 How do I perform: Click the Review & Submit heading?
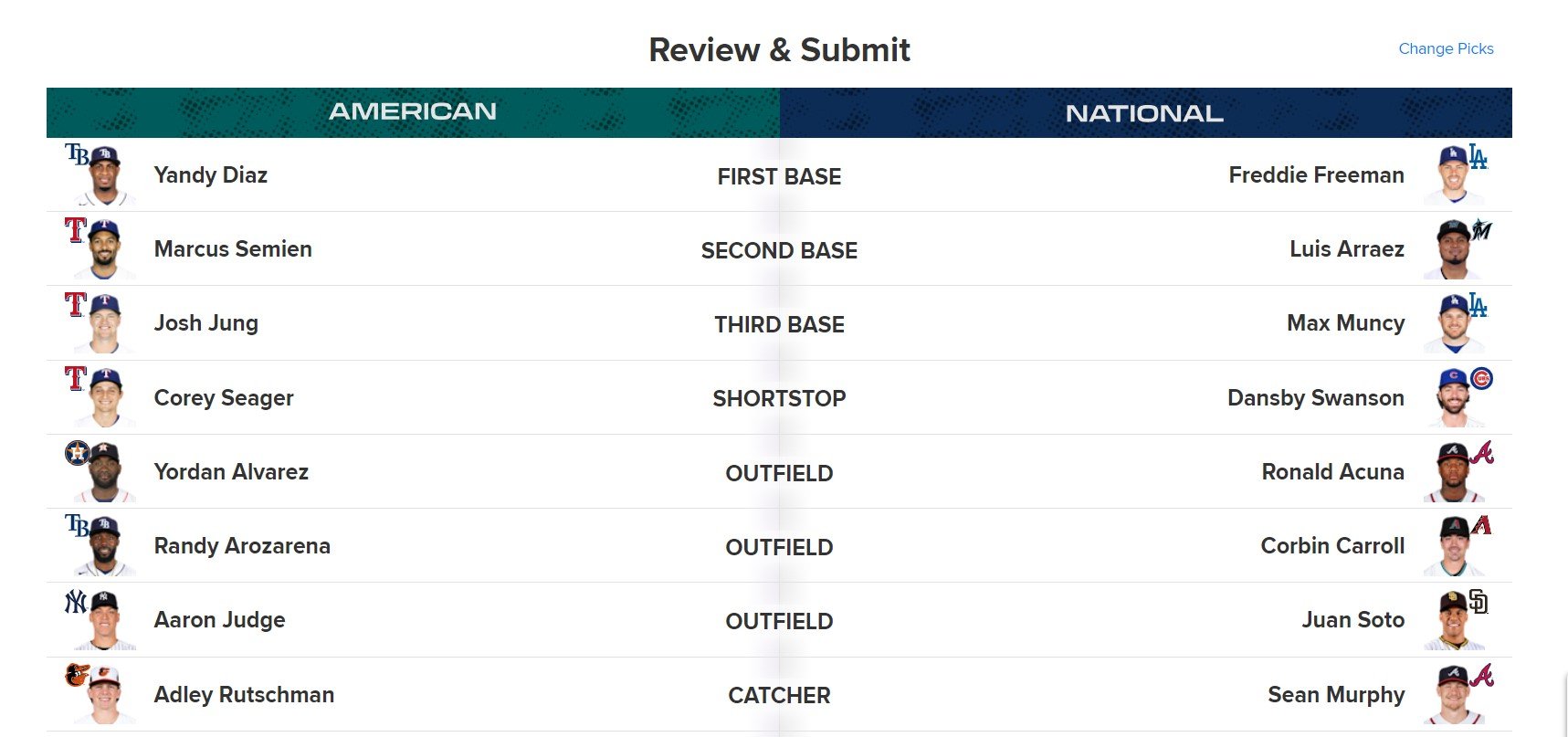[779, 49]
